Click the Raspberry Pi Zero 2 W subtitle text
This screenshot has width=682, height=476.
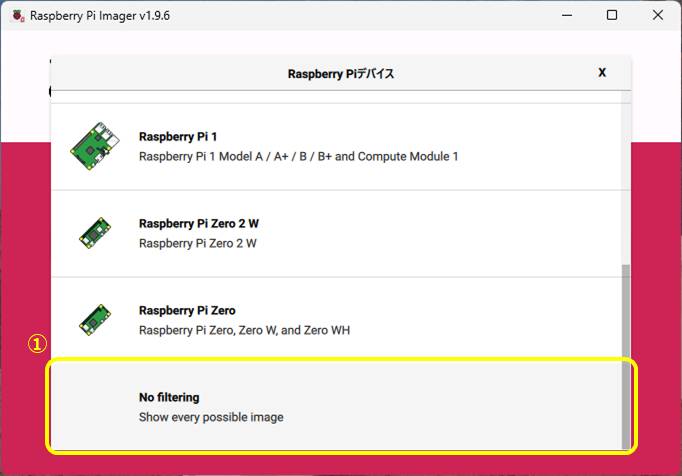pyautogui.click(x=197, y=243)
